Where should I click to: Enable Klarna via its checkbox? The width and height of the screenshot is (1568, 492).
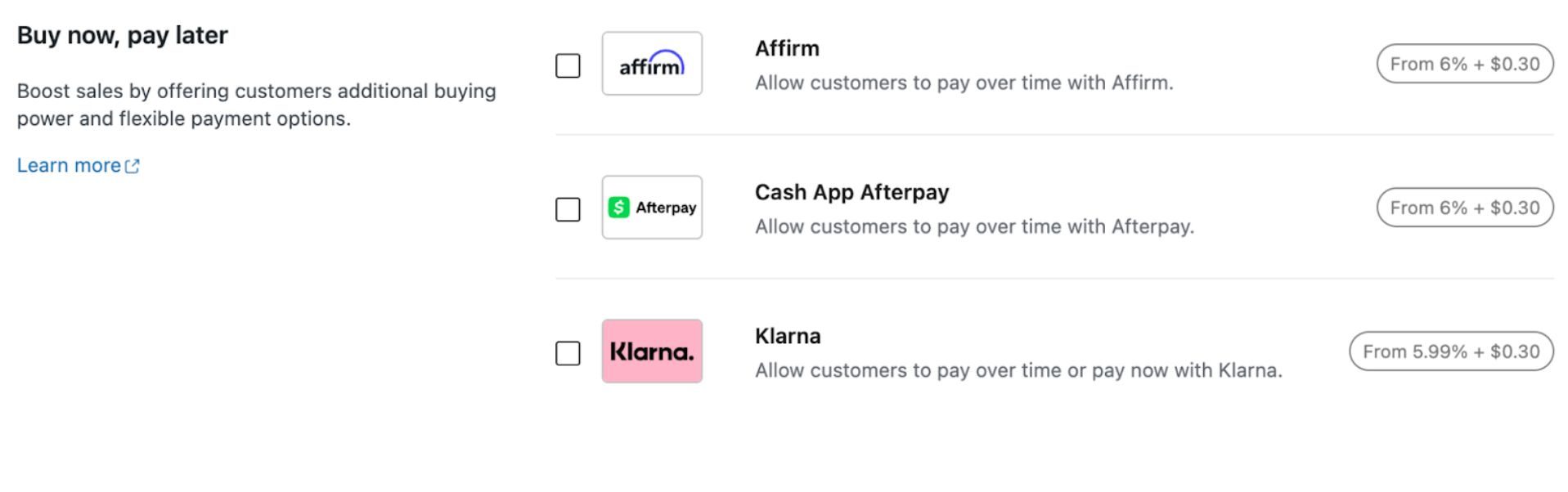(x=568, y=354)
